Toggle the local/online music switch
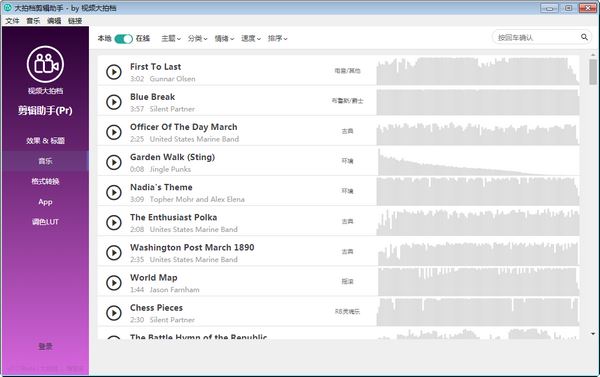Image resolution: width=600 pixels, height=377 pixels. click(x=123, y=39)
